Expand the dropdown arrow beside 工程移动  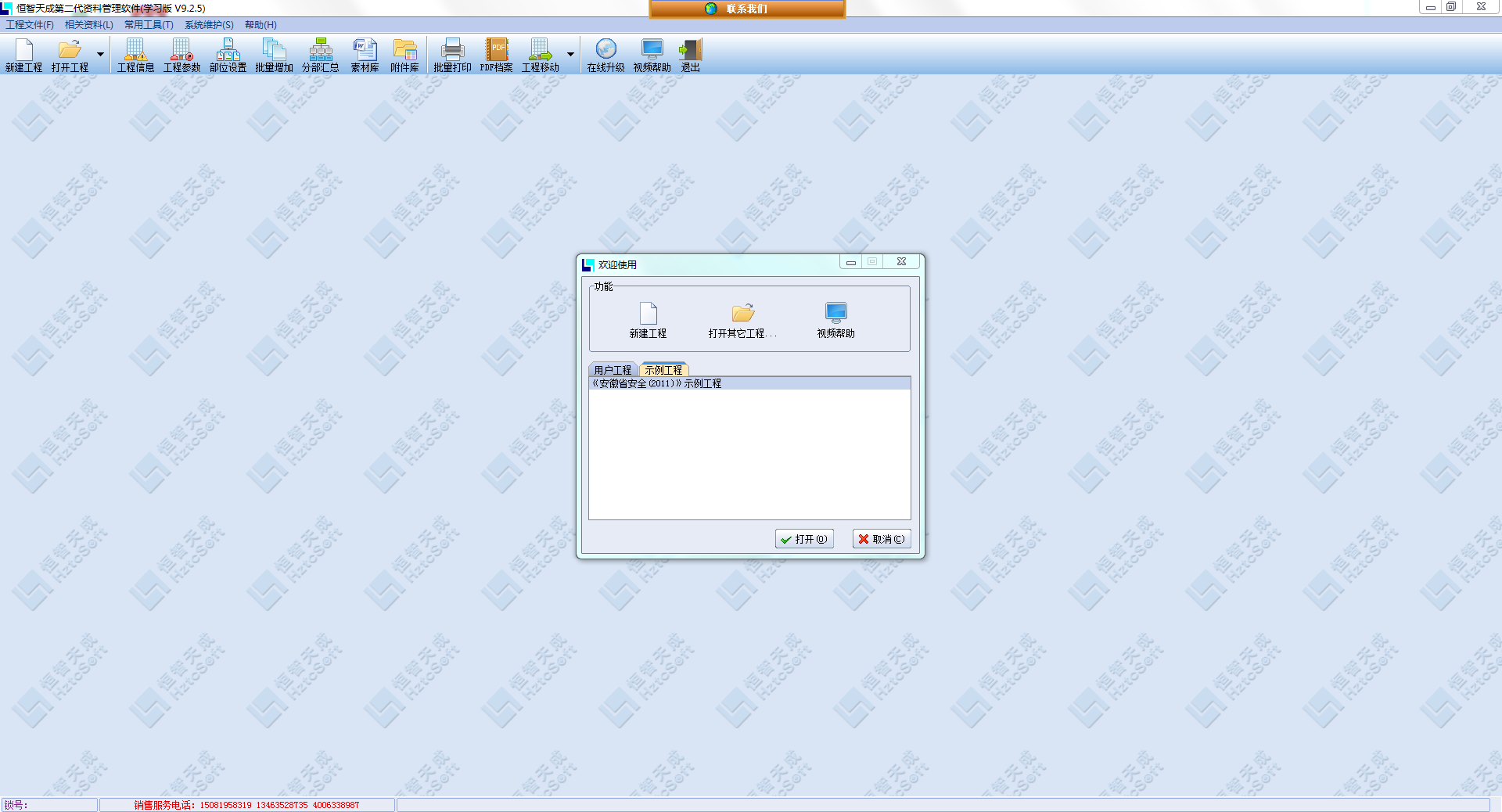pos(570,55)
